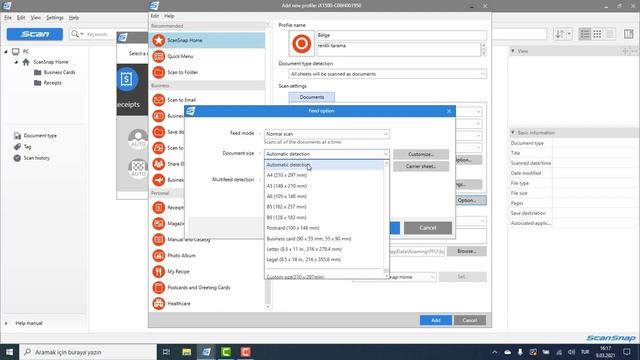Image resolution: width=640 pixels, height=360 pixels.
Task: Click the red profile image icon
Action: pyautogui.click(x=301, y=43)
